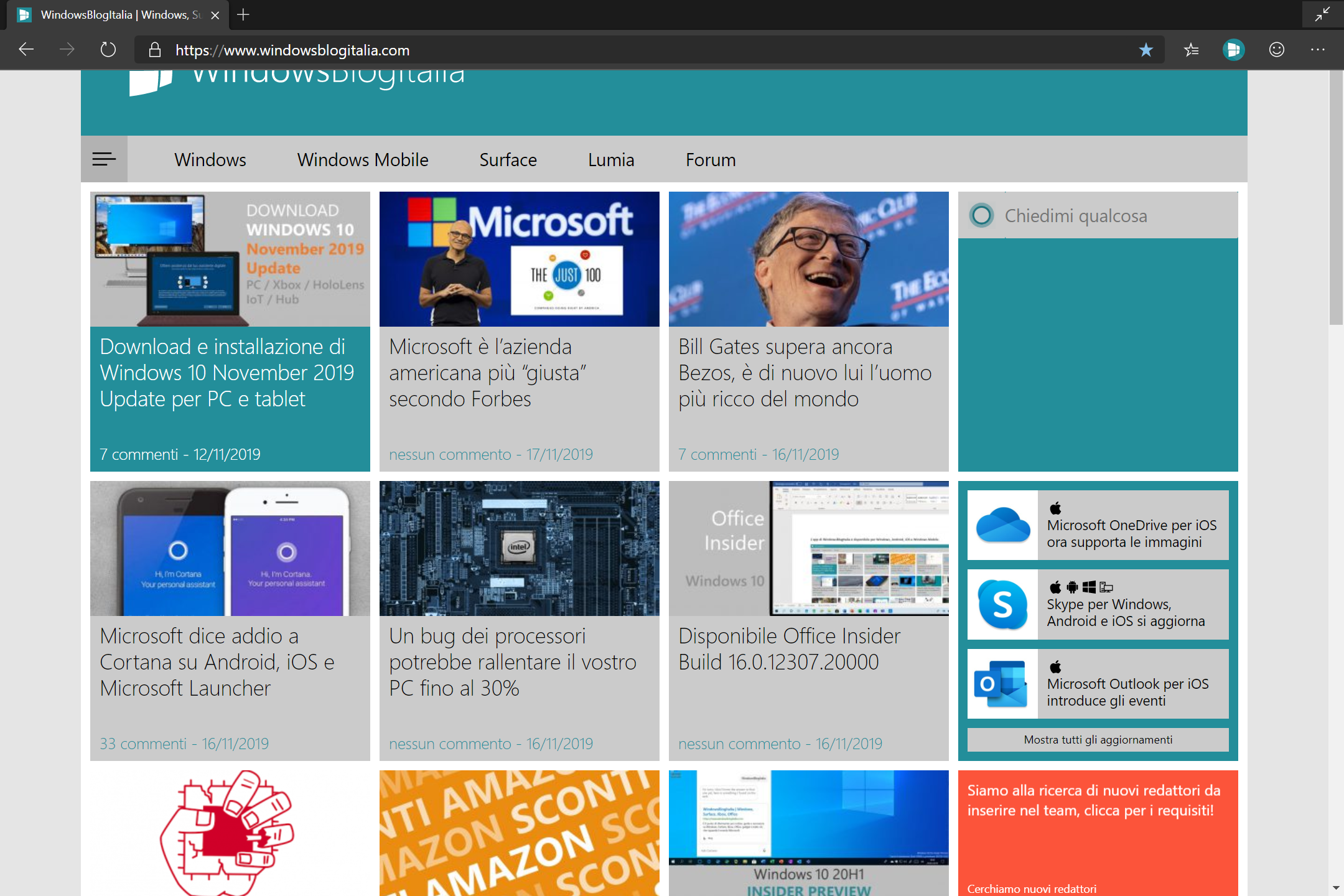
Task: Click the Bill Gates photo thumbnail
Action: pyautogui.click(x=809, y=259)
